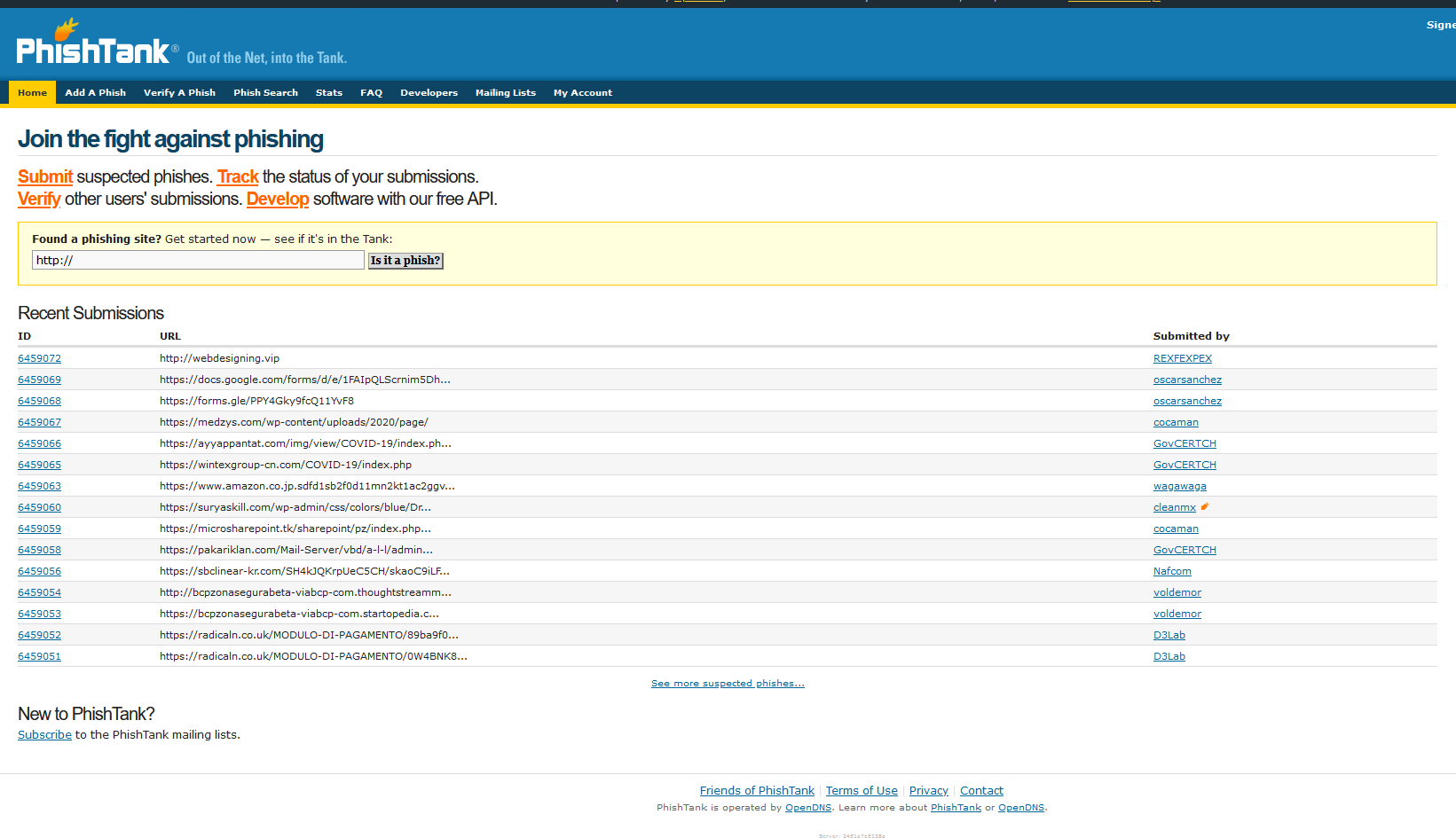1456x838 pixels.
Task: Select URL text https://forms.gle/PPY4Gky9fcQ11YvF8
Action: [256, 401]
